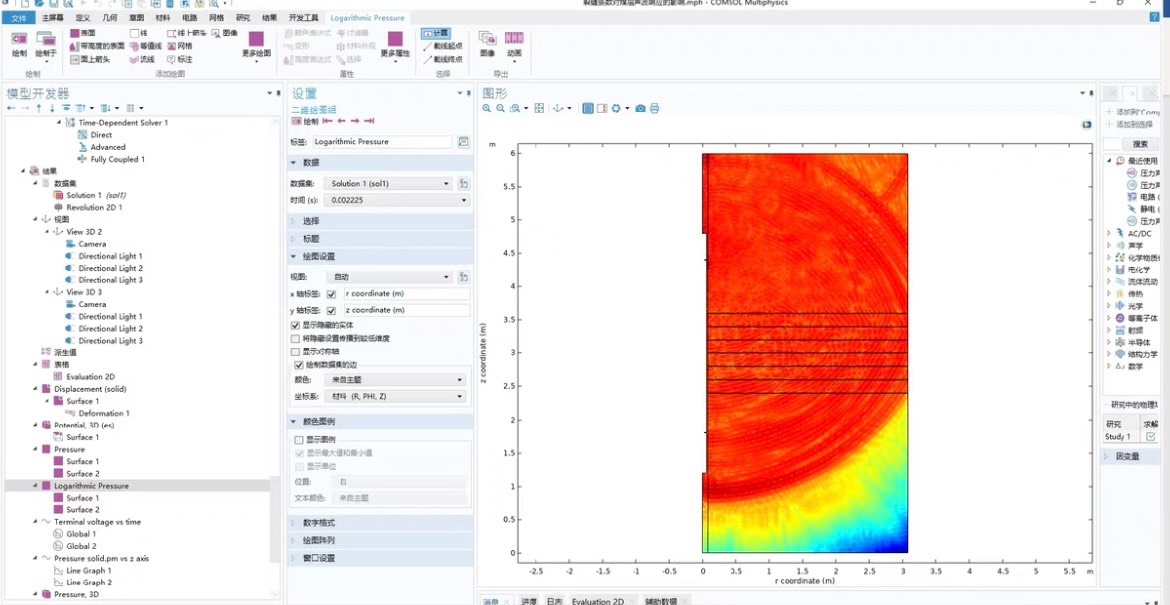
Task: Add a 标注 annotation plot
Action: [180, 59]
